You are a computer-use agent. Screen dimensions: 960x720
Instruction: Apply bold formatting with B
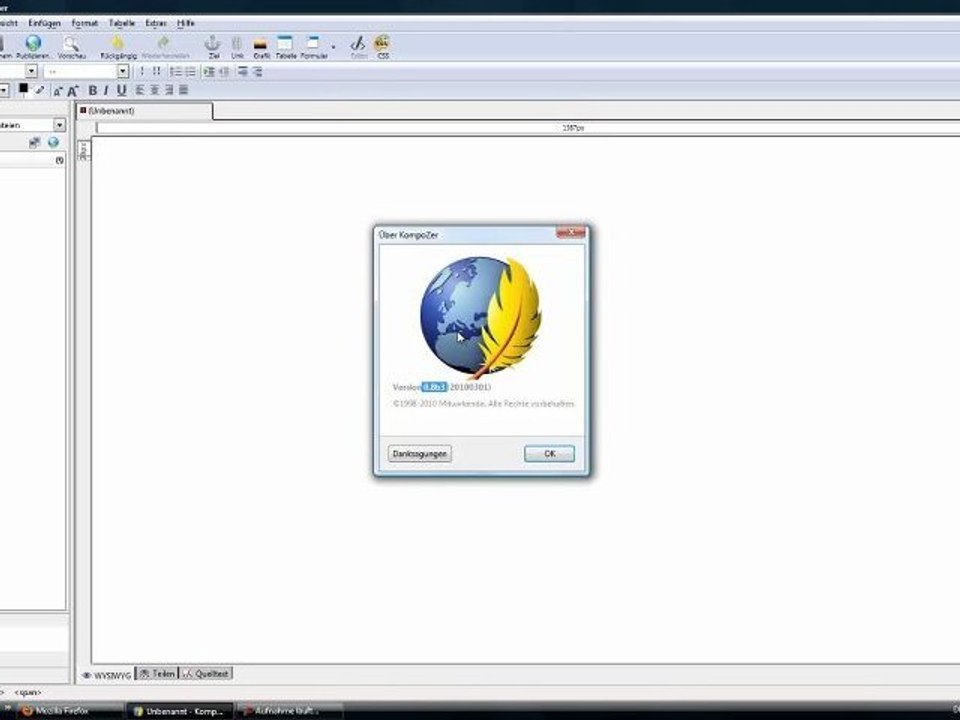click(x=92, y=91)
